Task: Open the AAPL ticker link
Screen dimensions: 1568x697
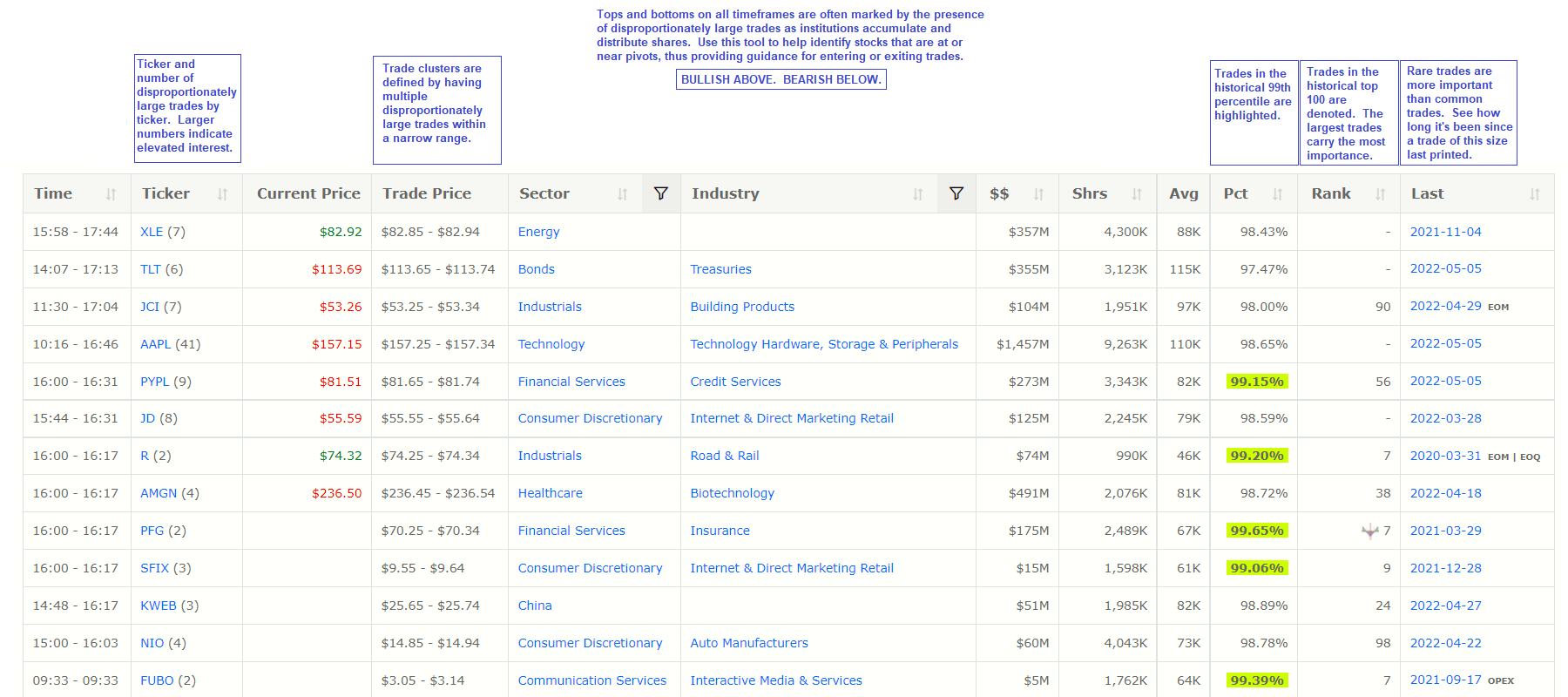Action: pyautogui.click(x=156, y=344)
